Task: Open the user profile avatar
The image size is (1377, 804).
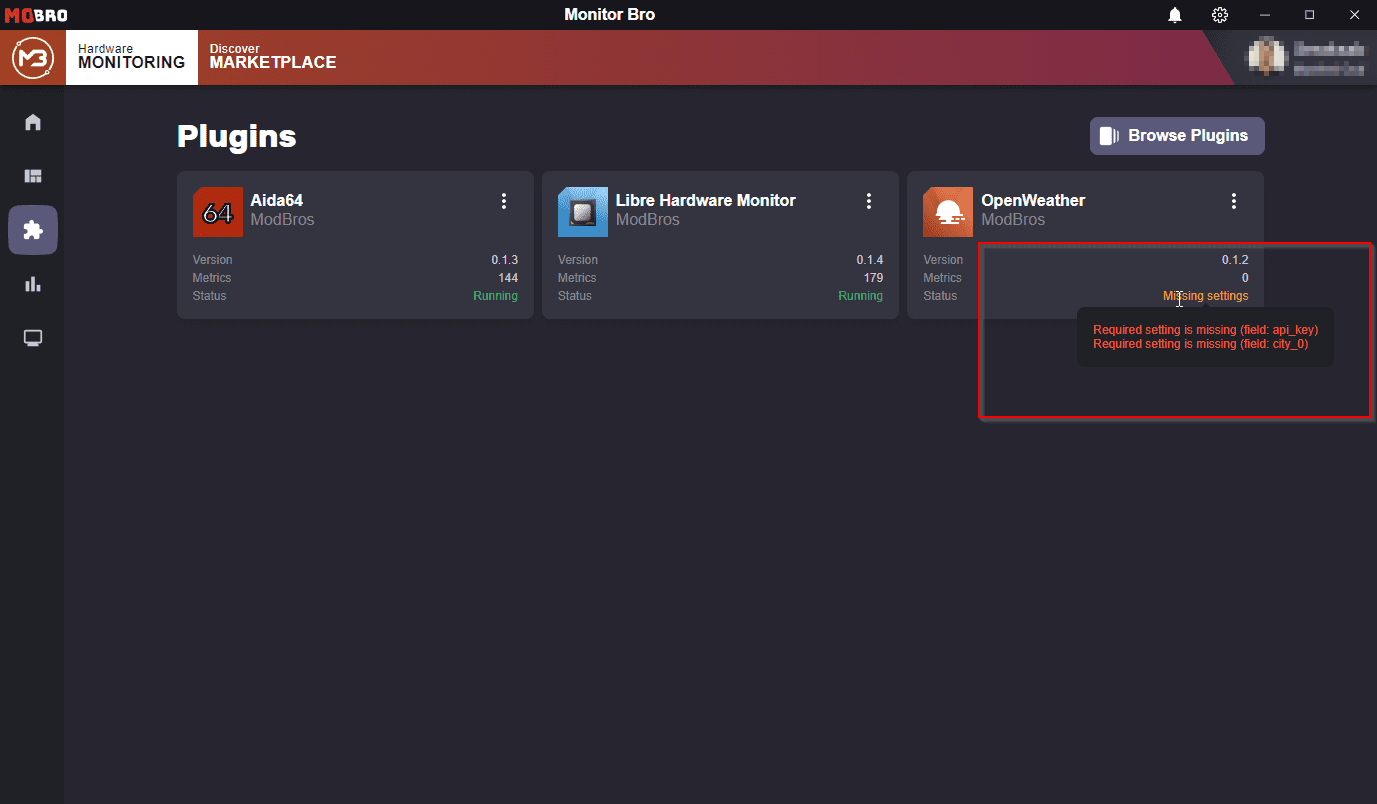Action: [1266, 57]
